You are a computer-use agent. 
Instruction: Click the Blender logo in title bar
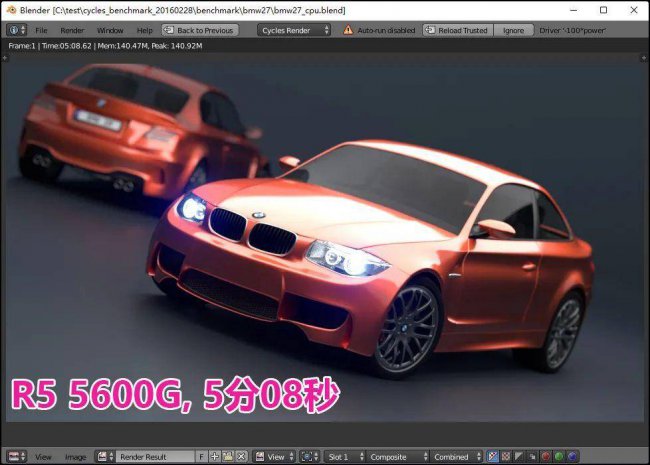click(x=11, y=10)
